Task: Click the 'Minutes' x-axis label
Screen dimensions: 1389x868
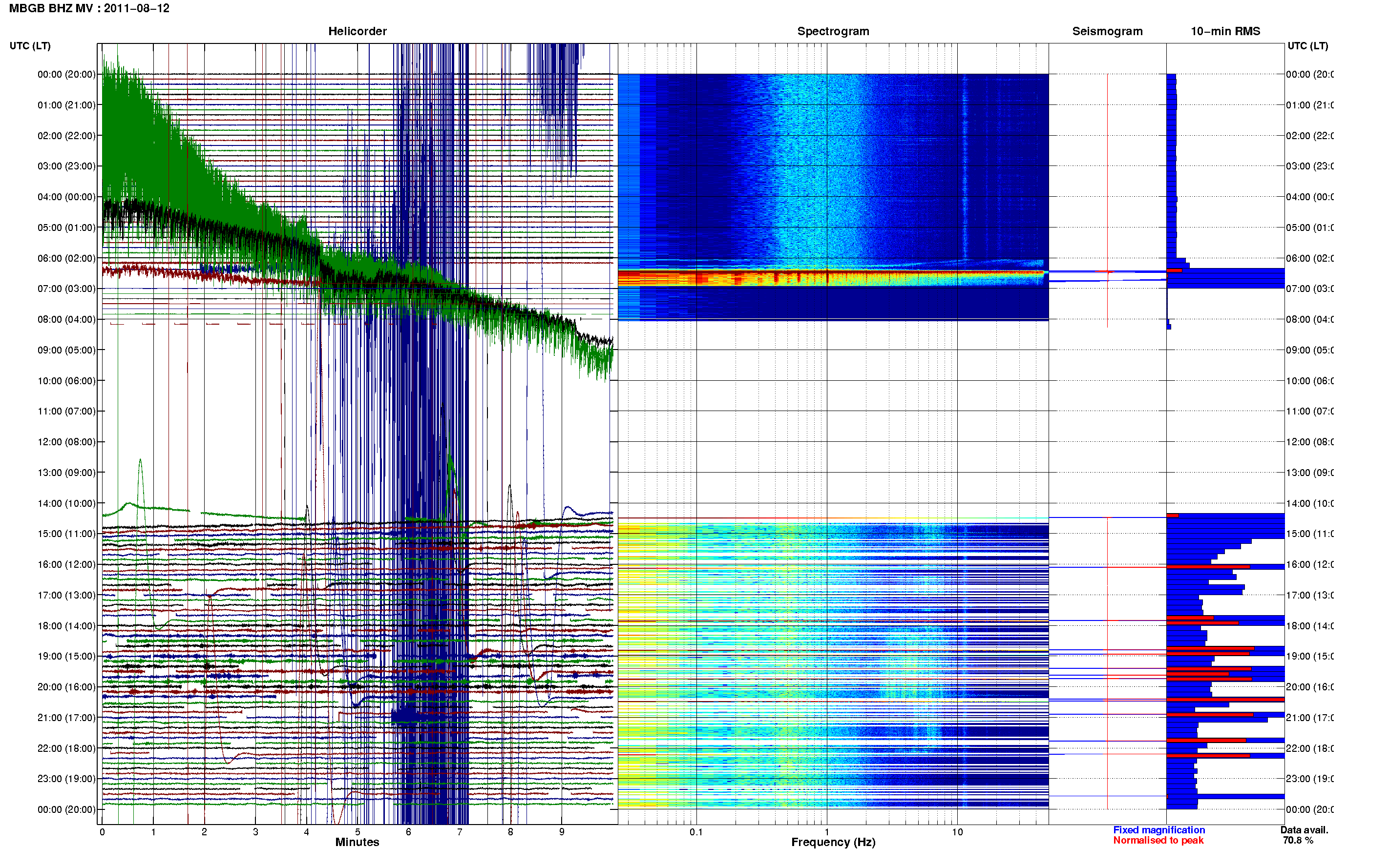Action: [x=357, y=842]
